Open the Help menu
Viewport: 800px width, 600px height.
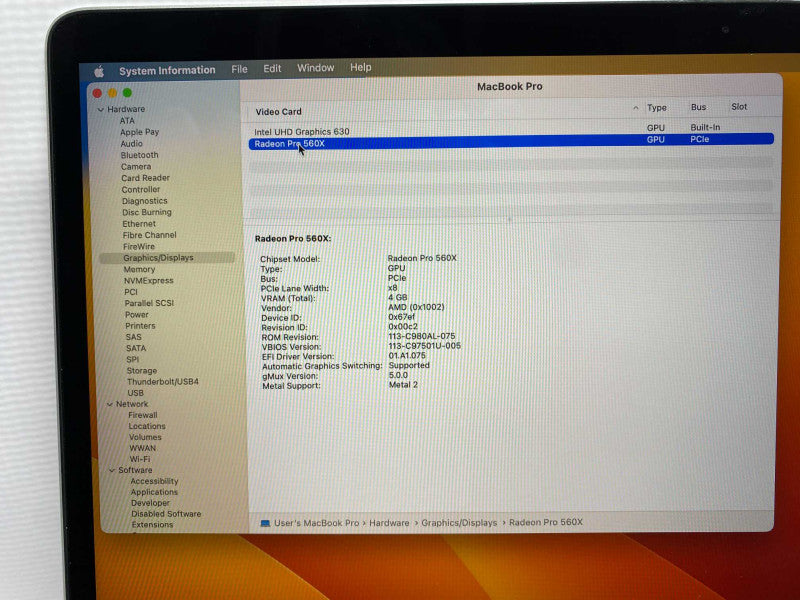360,67
